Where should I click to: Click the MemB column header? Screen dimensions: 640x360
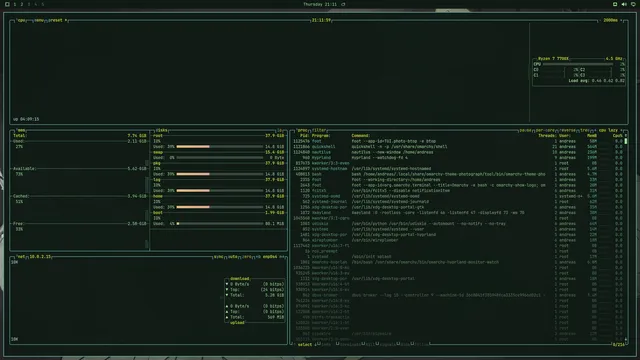tap(592, 136)
